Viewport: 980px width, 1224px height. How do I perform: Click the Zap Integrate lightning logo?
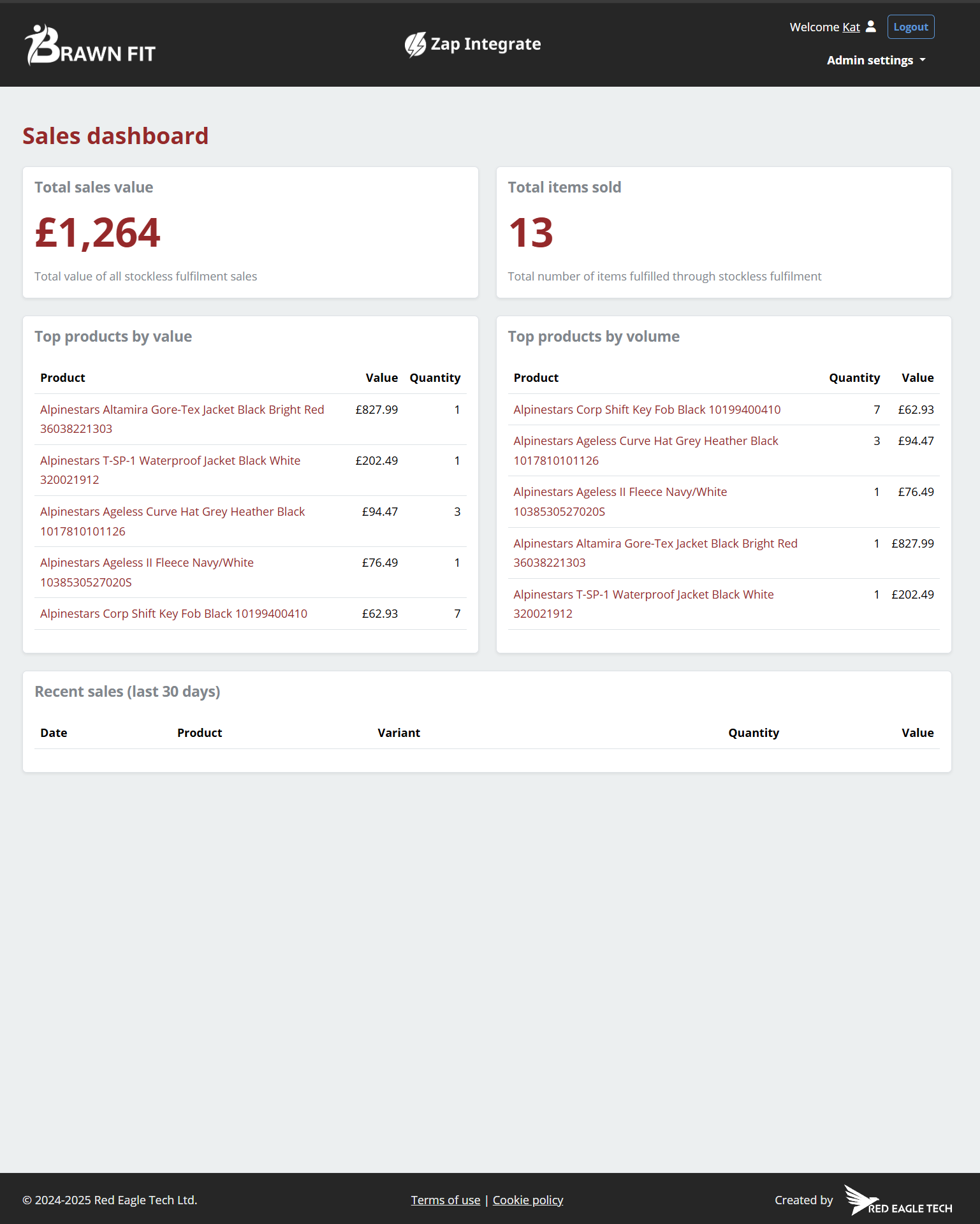pyautogui.click(x=415, y=45)
